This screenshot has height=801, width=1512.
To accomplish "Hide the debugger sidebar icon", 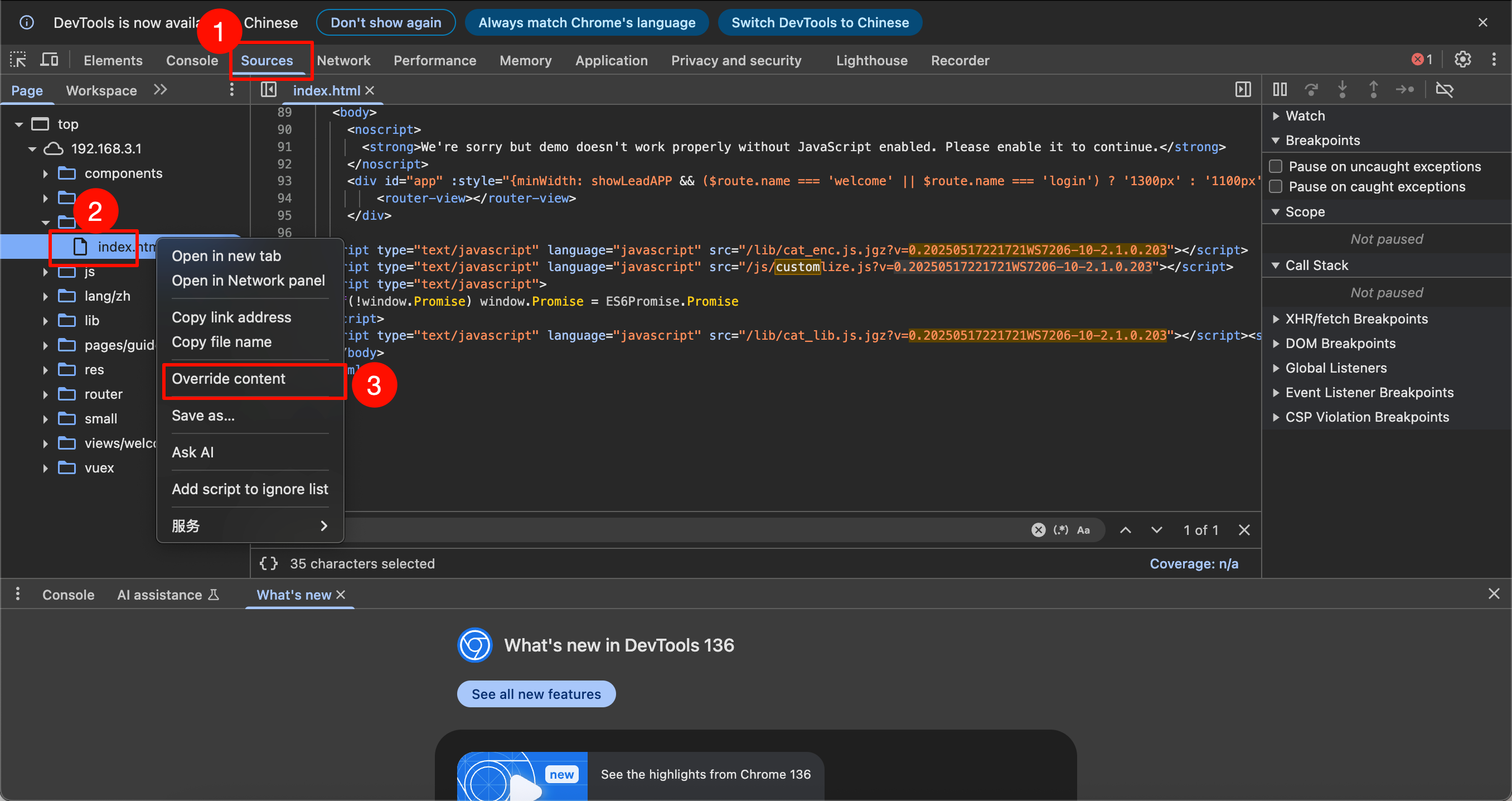I will click(x=1243, y=90).
